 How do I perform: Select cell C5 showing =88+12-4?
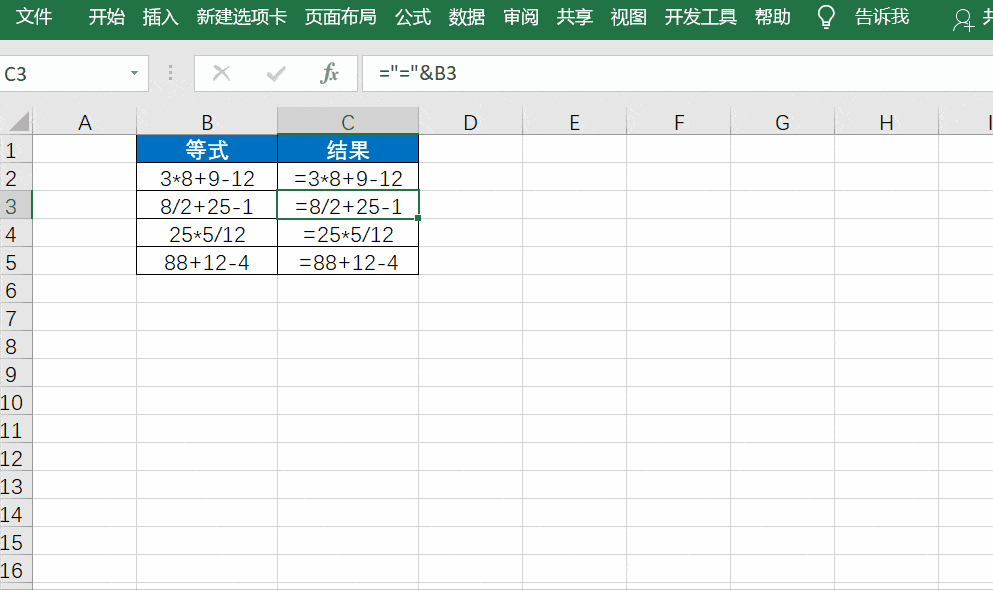pos(347,262)
